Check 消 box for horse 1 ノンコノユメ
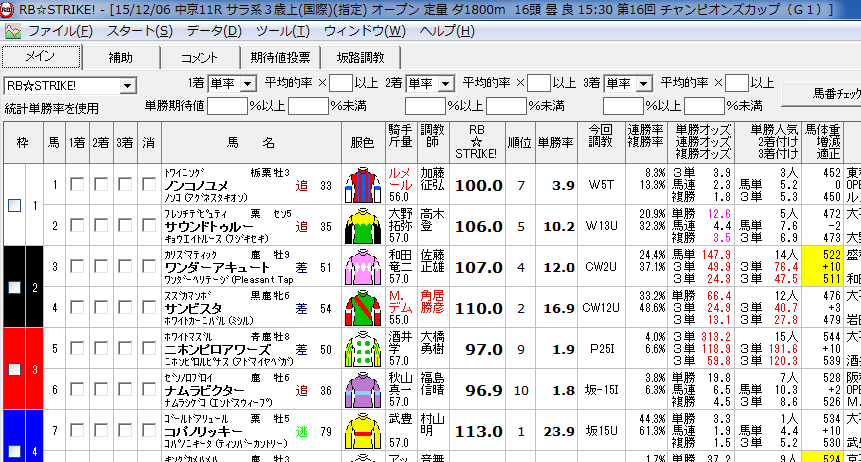 (149, 185)
